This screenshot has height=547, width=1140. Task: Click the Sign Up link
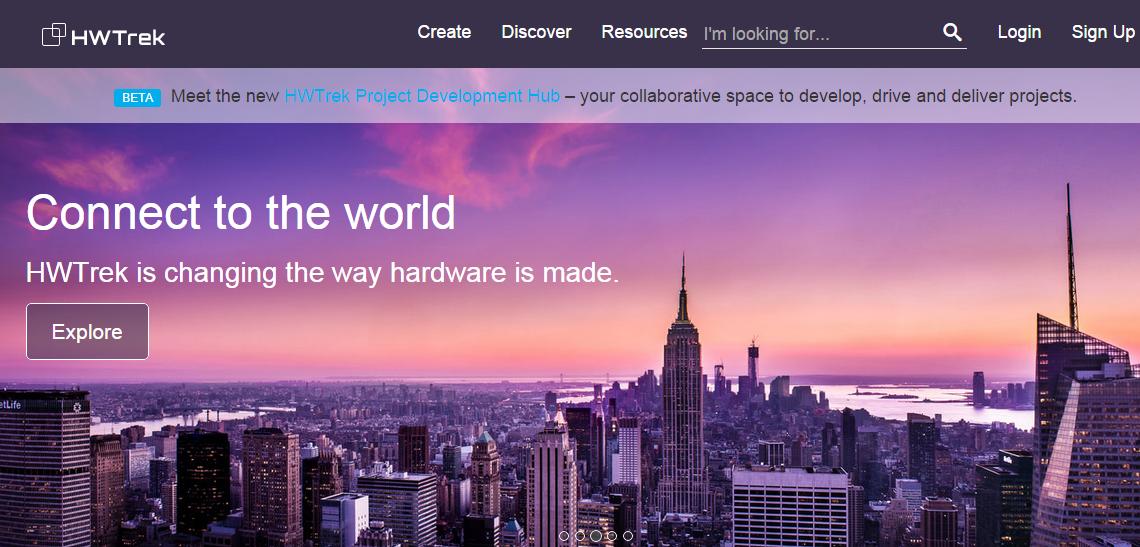(x=1103, y=32)
